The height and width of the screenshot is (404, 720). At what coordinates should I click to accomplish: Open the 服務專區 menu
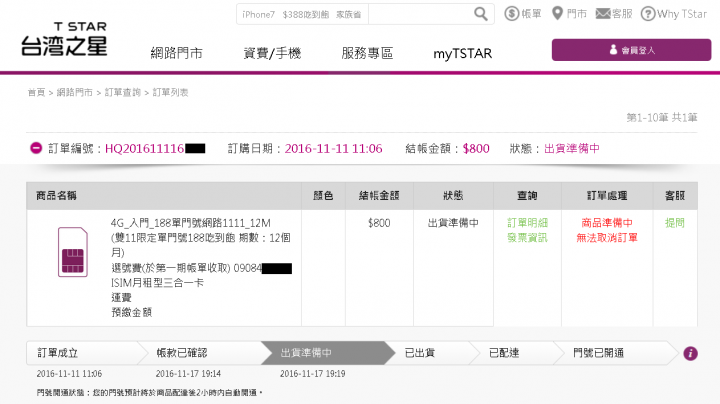tap(367, 53)
